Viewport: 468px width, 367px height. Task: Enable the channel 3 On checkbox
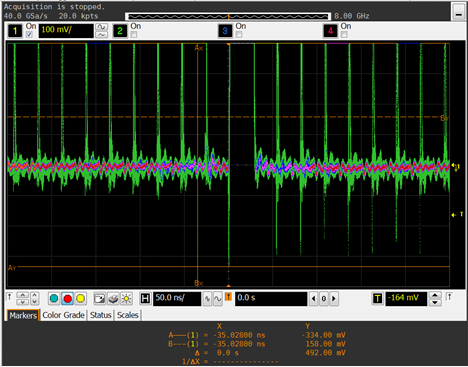pos(239,34)
